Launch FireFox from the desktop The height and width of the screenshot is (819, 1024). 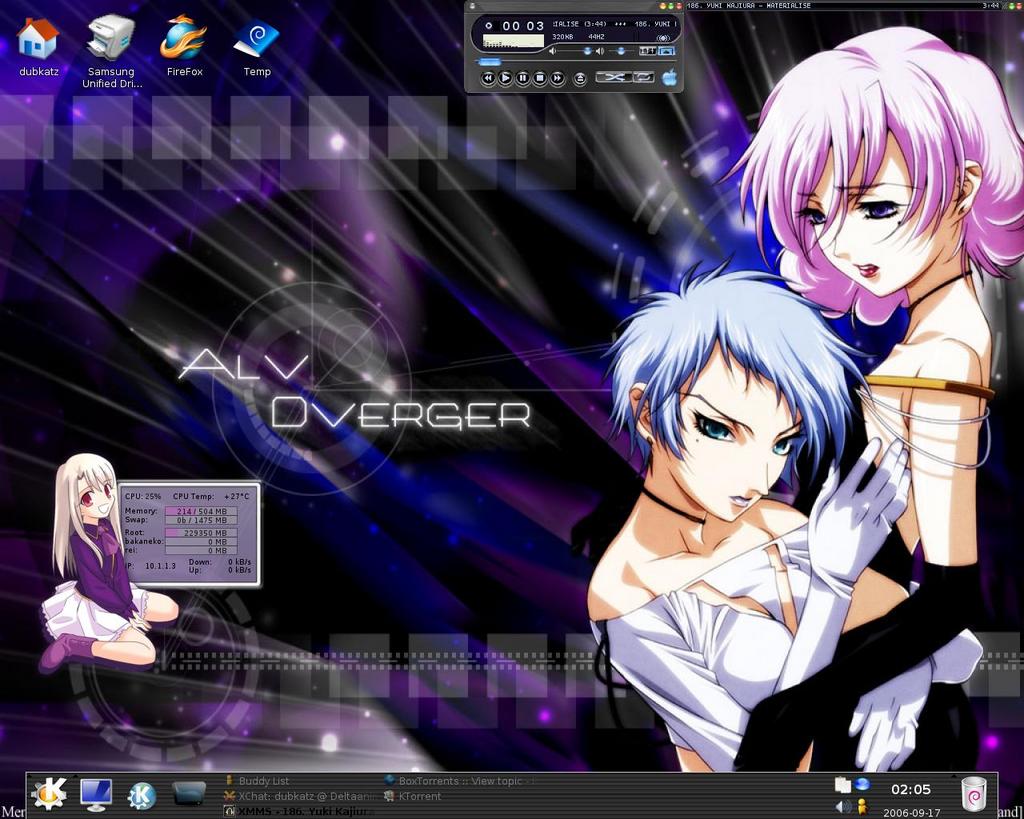coord(184,46)
